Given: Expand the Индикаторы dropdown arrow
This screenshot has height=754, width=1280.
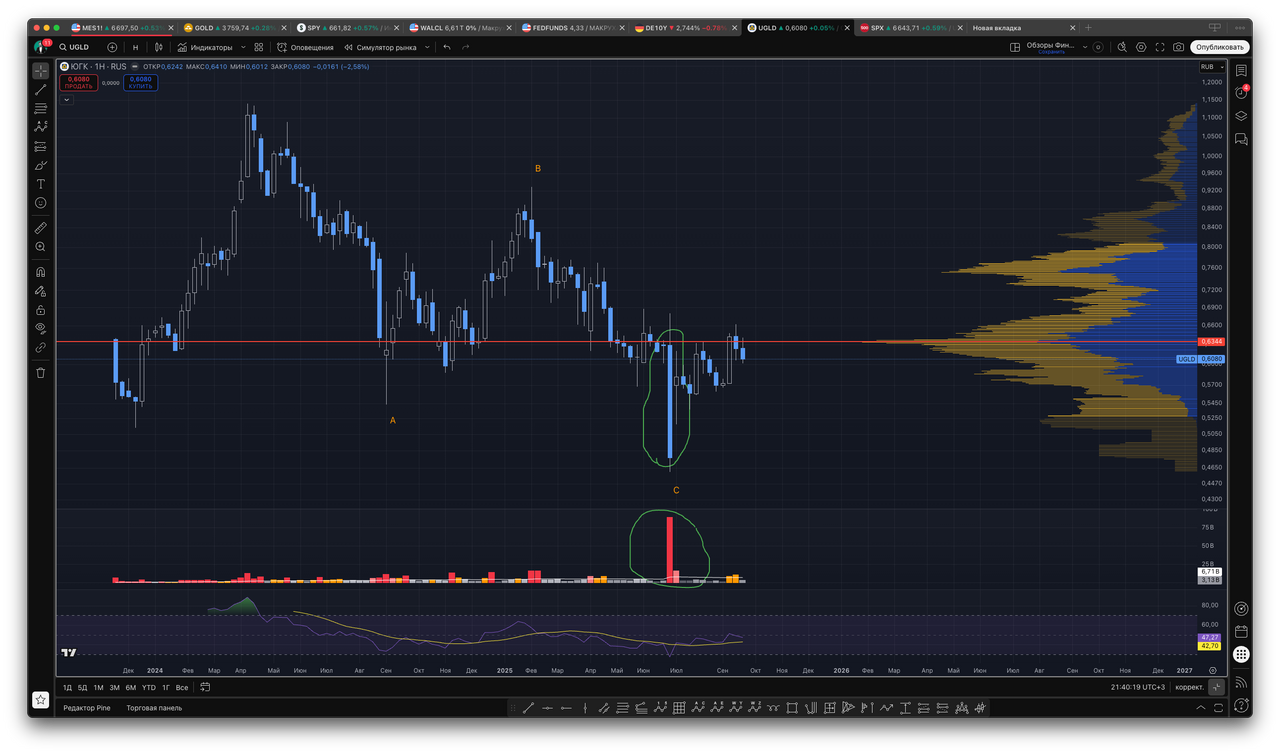Looking at the screenshot, I should click(x=245, y=47).
